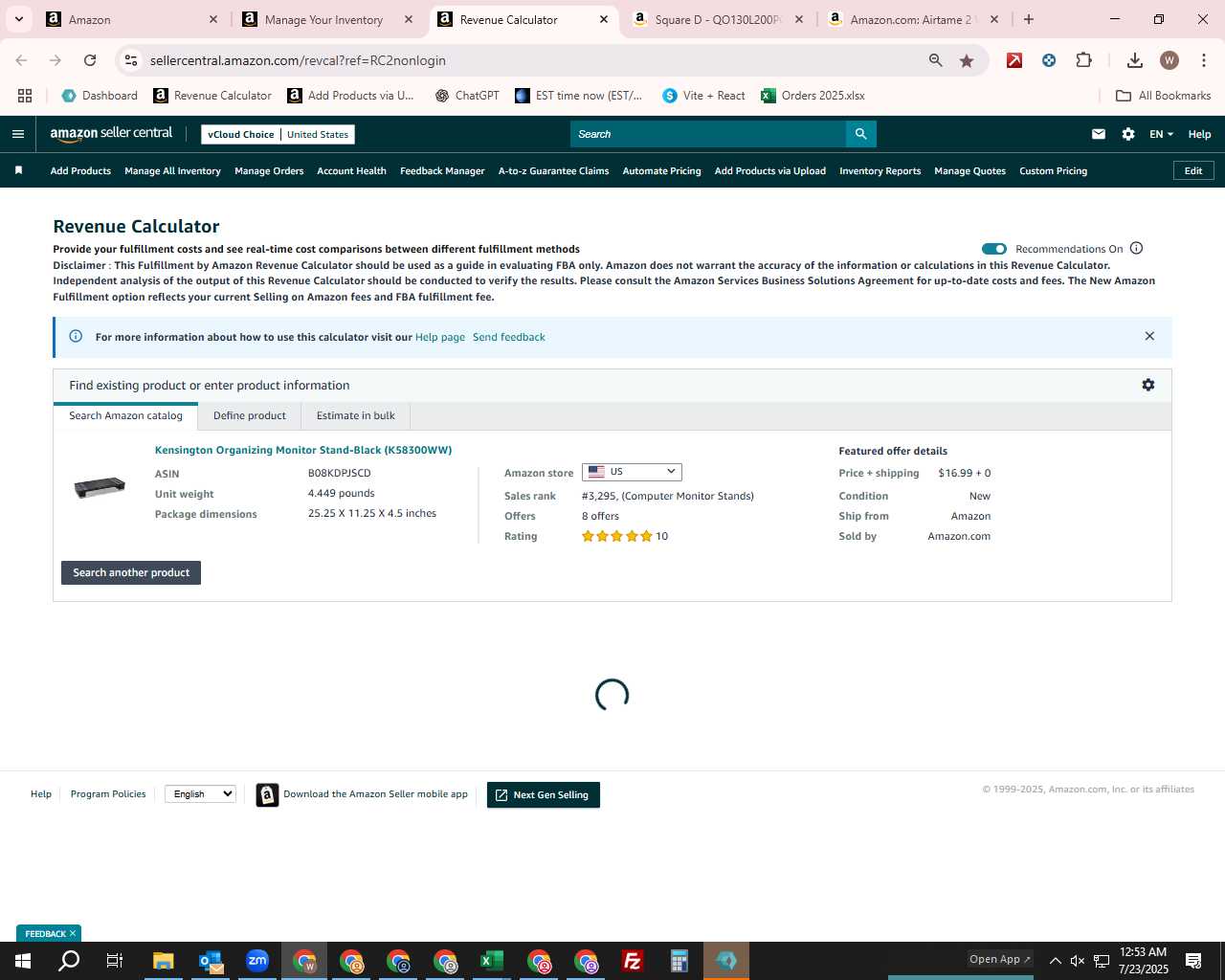Screen dimensions: 1225x980
Task: Open the Seller Central settings gear
Action: 1128,134
